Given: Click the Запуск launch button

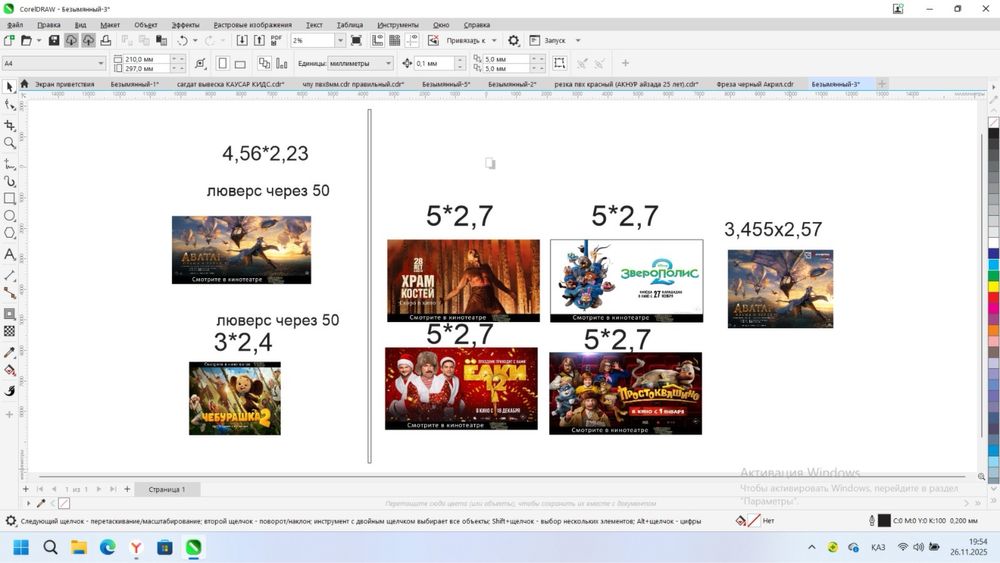Looking at the screenshot, I should click(x=554, y=41).
